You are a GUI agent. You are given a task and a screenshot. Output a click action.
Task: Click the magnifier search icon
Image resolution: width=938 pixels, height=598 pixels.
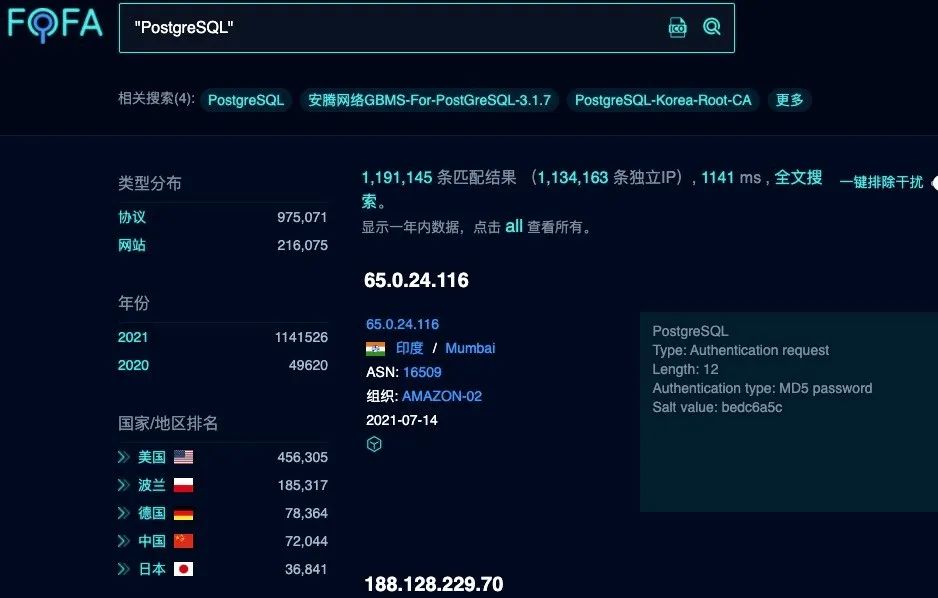(711, 27)
